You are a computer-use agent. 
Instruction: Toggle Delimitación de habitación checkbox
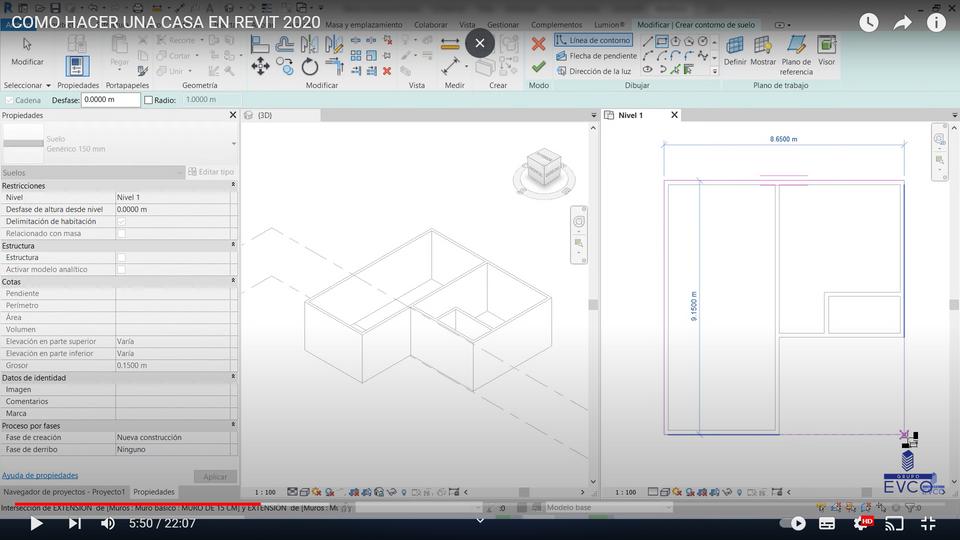click(x=121, y=221)
